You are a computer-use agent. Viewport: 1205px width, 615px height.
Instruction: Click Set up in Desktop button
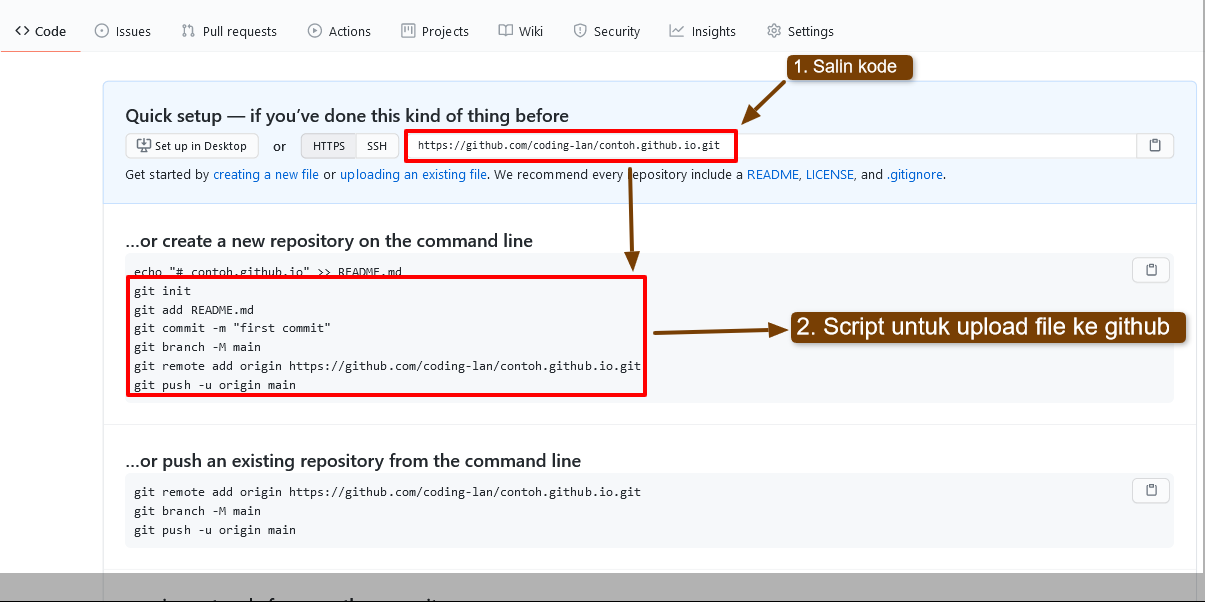tap(191, 145)
